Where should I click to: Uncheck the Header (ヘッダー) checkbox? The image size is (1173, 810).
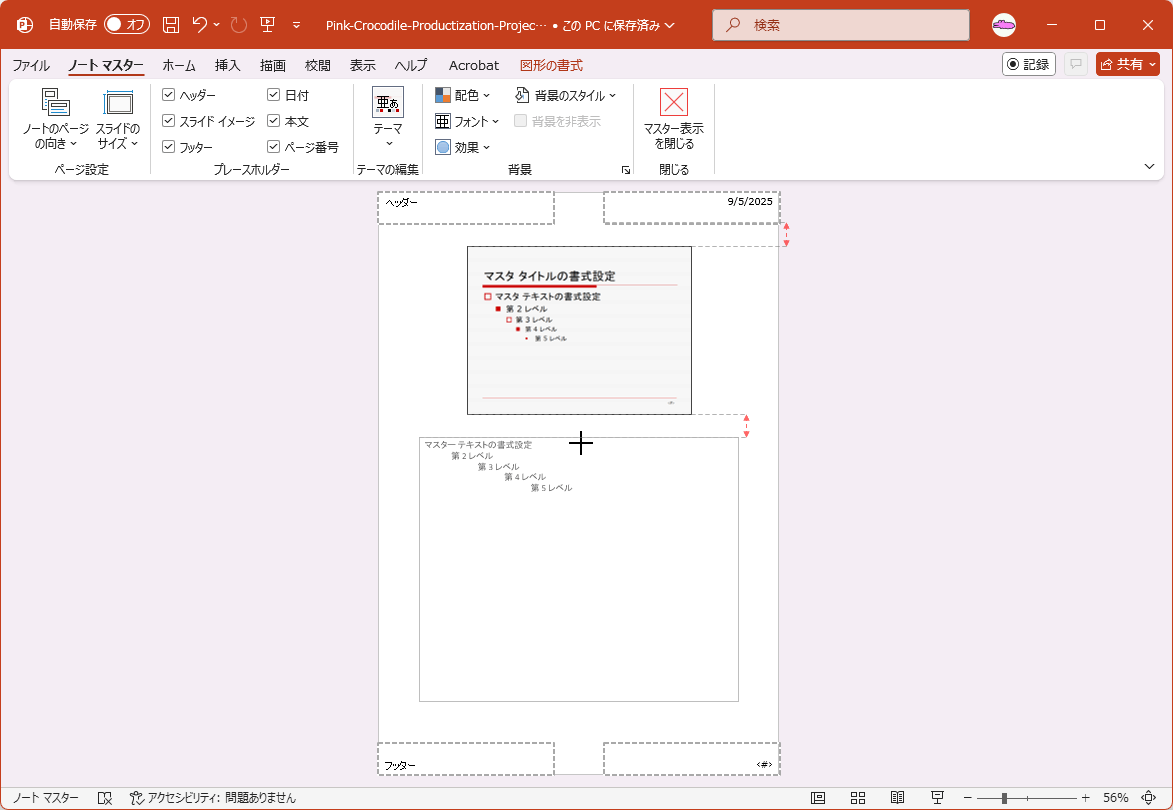point(168,95)
